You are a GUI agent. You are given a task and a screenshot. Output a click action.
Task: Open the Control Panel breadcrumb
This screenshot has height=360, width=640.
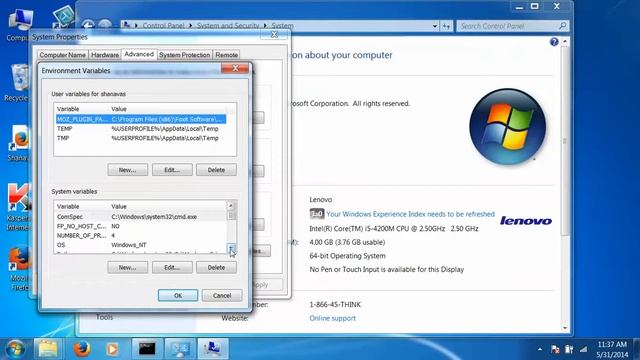click(163, 26)
